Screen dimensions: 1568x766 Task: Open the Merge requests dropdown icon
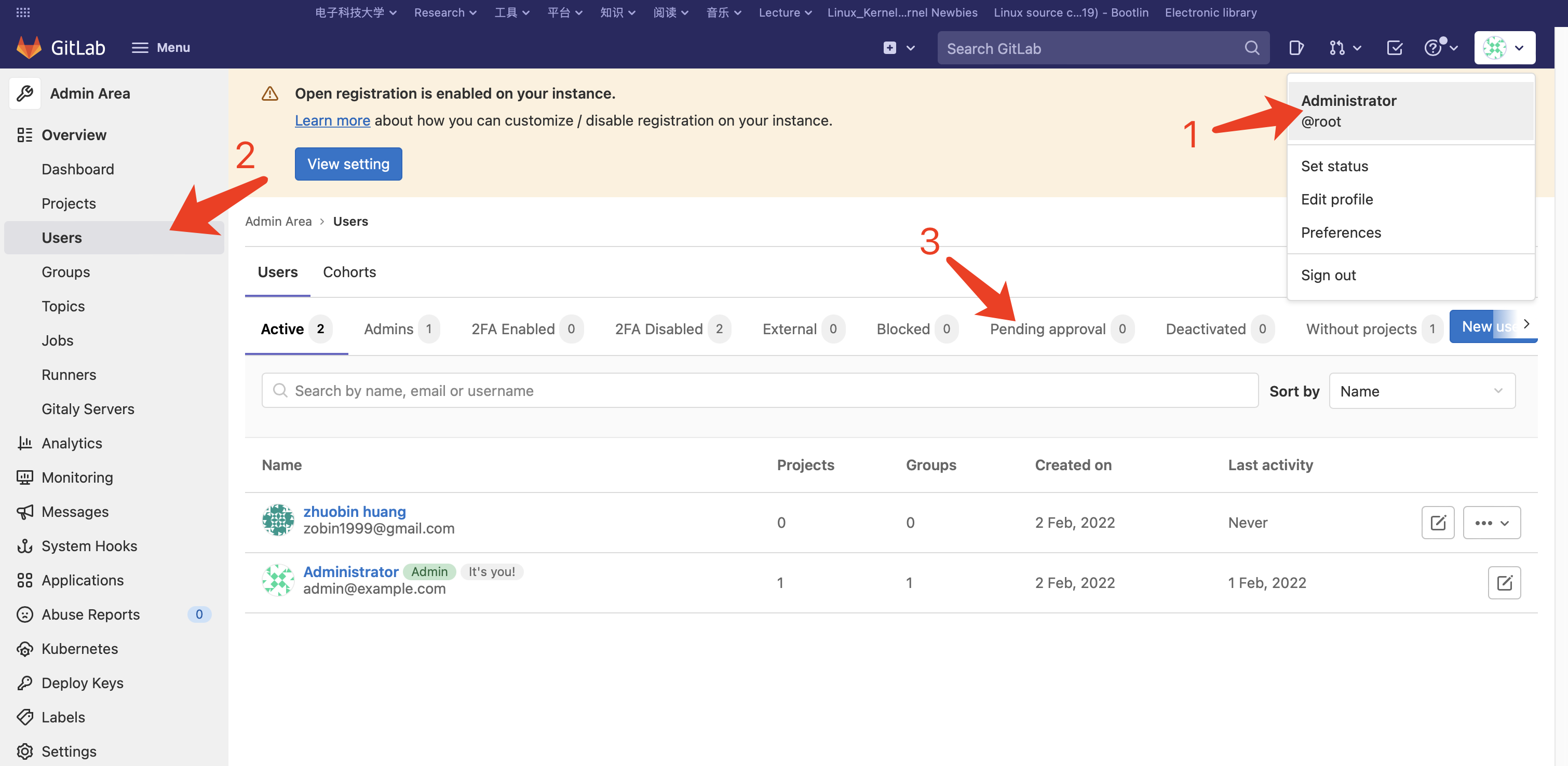coord(1345,47)
